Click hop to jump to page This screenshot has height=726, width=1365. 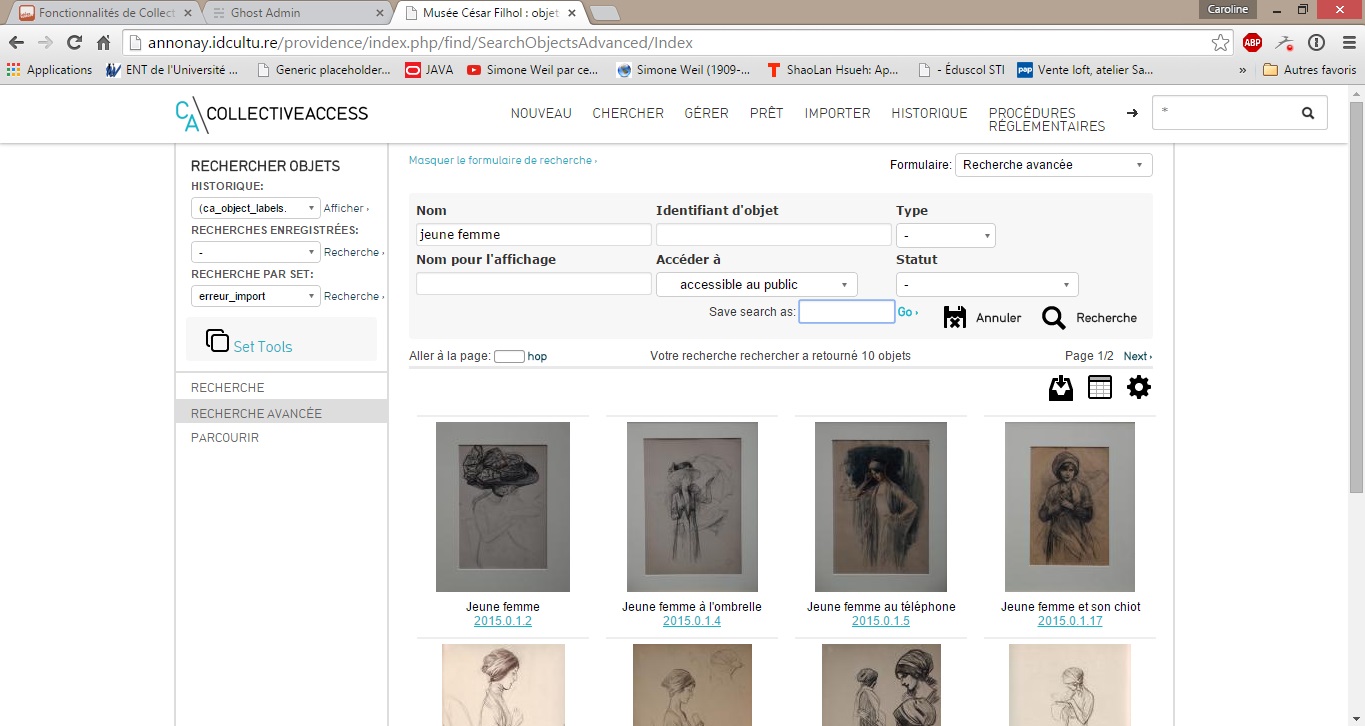pyautogui.click(x=537, y=356)
